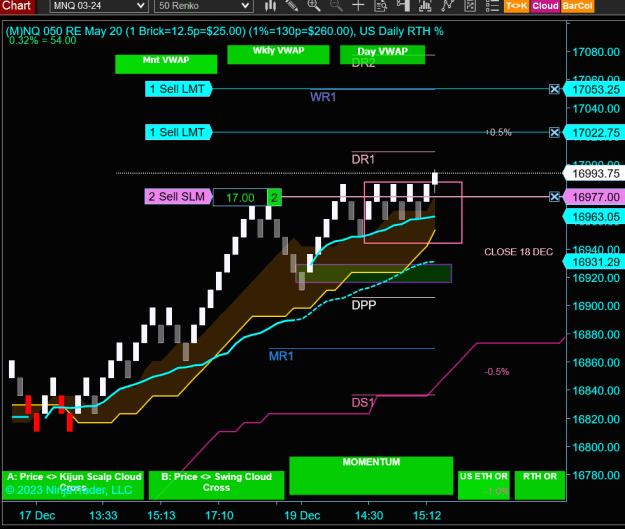Click the 17 Dec time axis label
Viewport: 625px width, 529px height.
coord(37,515)
